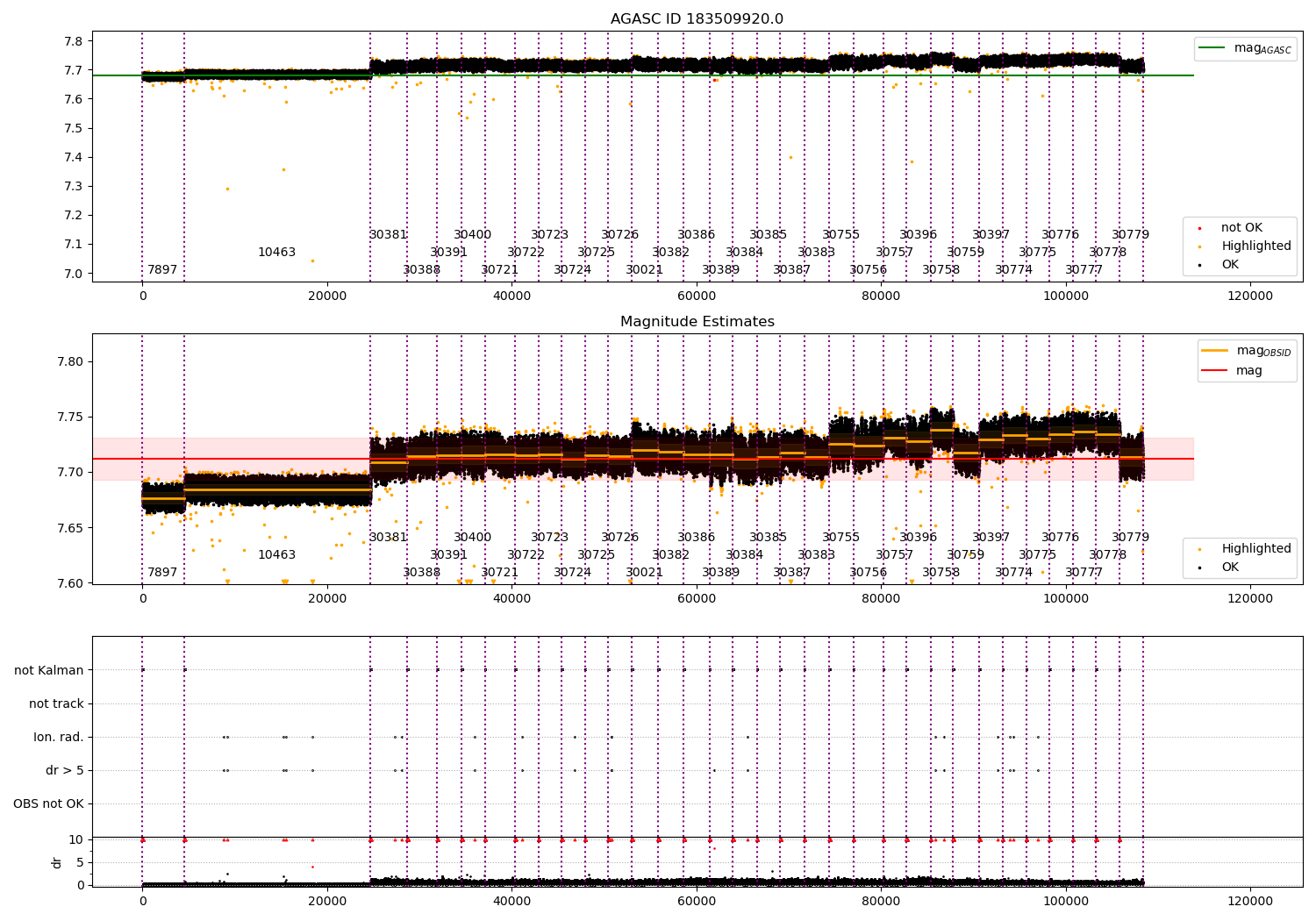This screenshot has width=1316, height=921.
Task: Click the 120000 x-tick under the top plot
Action: click(1249, 296)
